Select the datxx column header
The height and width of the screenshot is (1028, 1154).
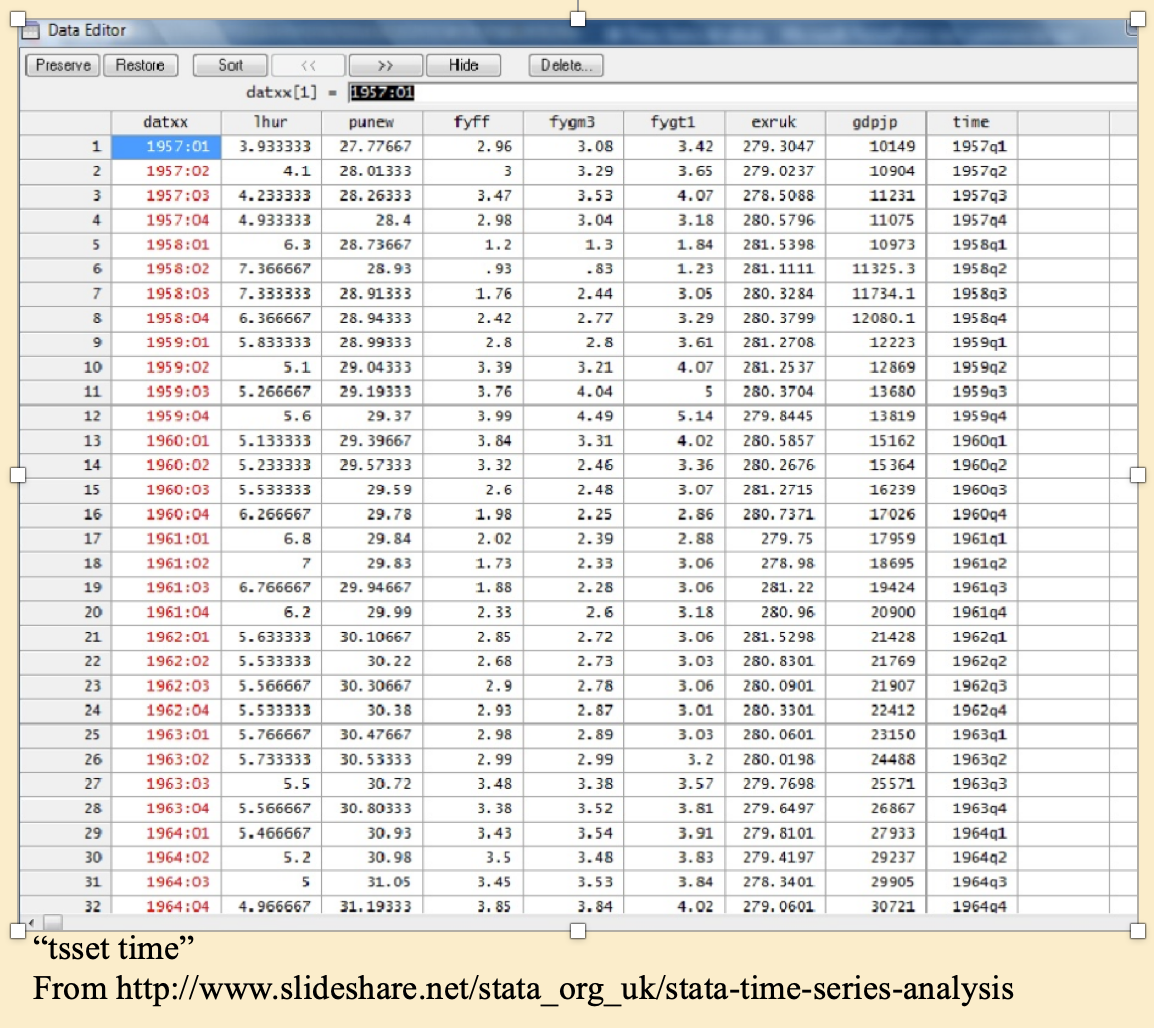coord(165,122)
